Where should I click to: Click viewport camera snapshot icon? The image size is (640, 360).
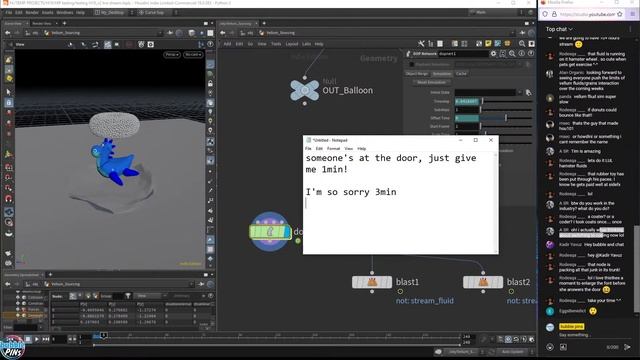[x=151, y=44]
